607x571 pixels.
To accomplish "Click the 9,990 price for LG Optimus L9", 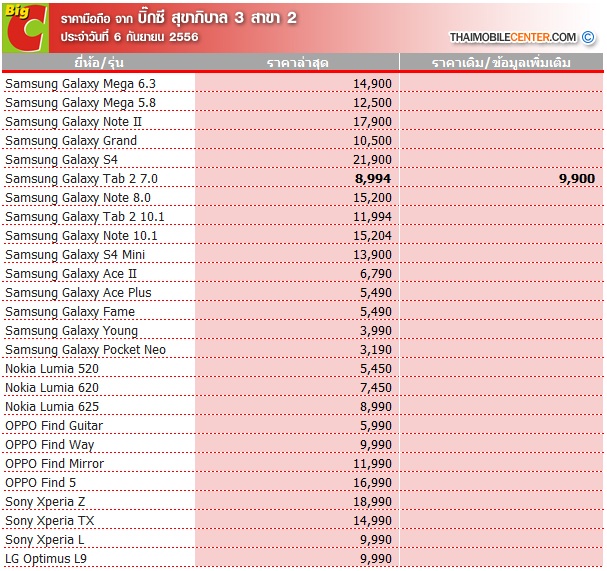I will click(x=376, y=558).
